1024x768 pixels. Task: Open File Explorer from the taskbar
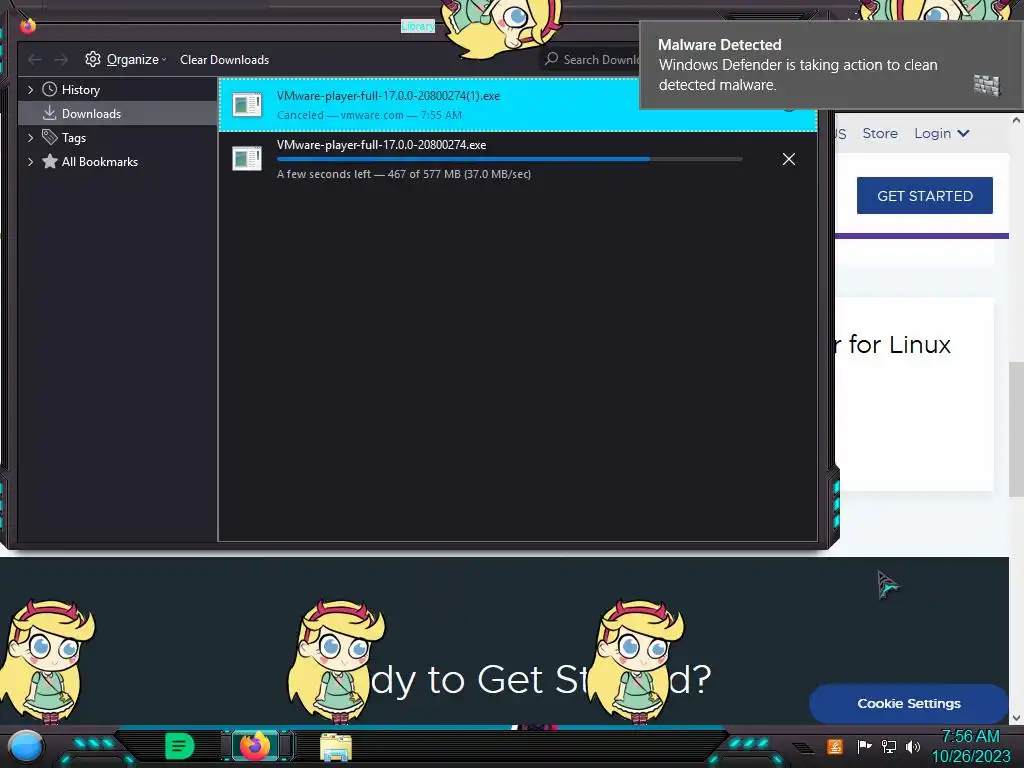coord(336,747)
